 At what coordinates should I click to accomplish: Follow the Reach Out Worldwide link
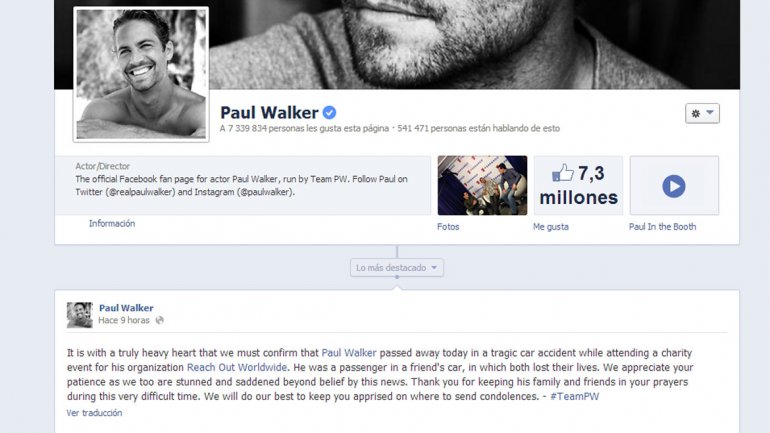coord(237,367)
